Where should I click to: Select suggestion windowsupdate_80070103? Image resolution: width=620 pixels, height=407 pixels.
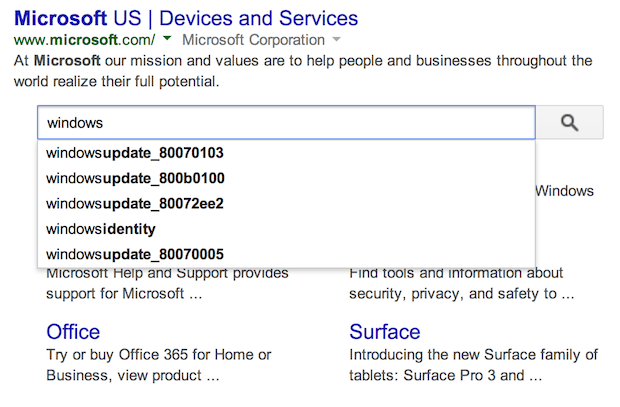(x=135, y=153)
